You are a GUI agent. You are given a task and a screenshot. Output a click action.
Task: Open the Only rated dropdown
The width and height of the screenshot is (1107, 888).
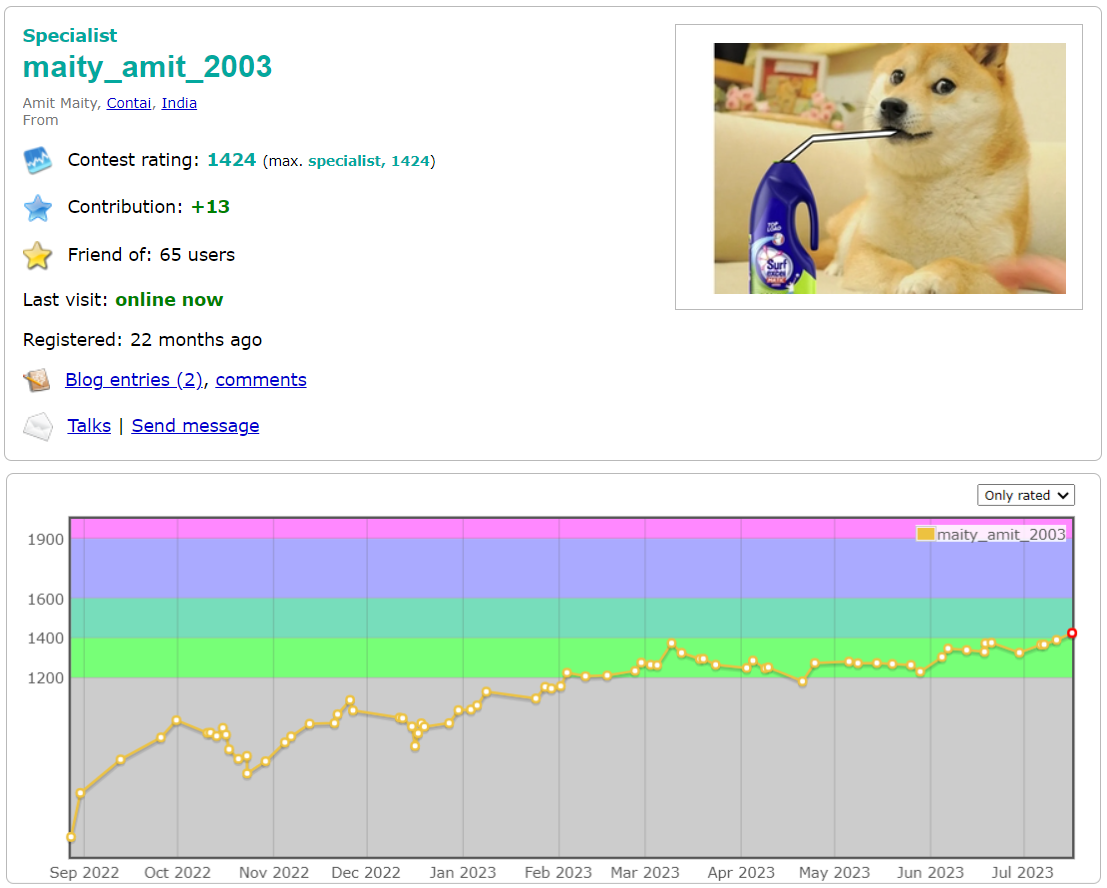pyautogui.click(x=1025, y=494)
